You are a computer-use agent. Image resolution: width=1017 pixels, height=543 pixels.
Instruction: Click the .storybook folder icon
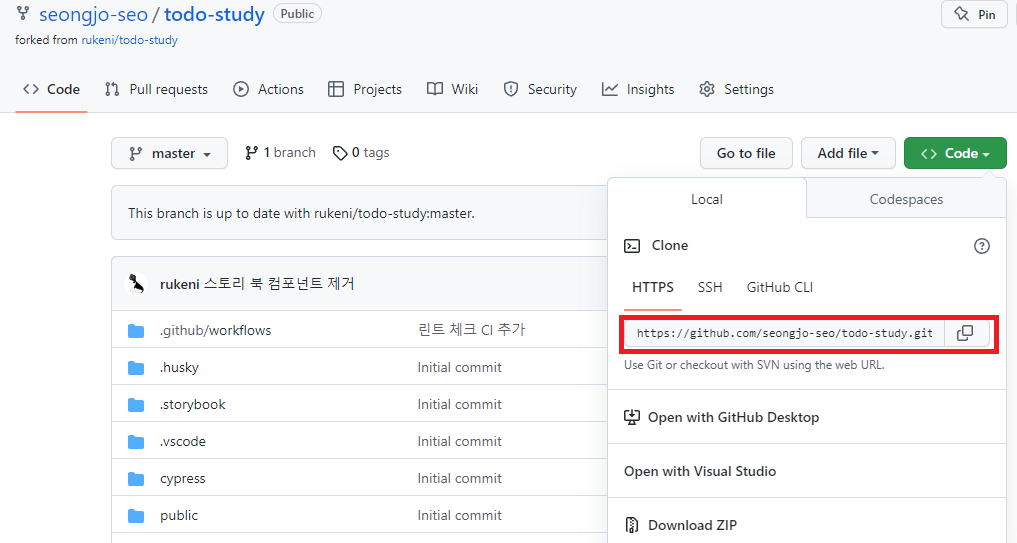click(x=136, y=405)
